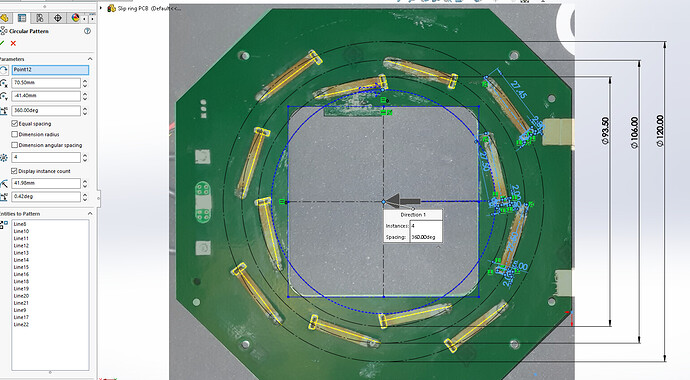Viewport: 690px width, 380px height.
Task: Collapse the Entities to Pattern section
Action: click(90, 213)
